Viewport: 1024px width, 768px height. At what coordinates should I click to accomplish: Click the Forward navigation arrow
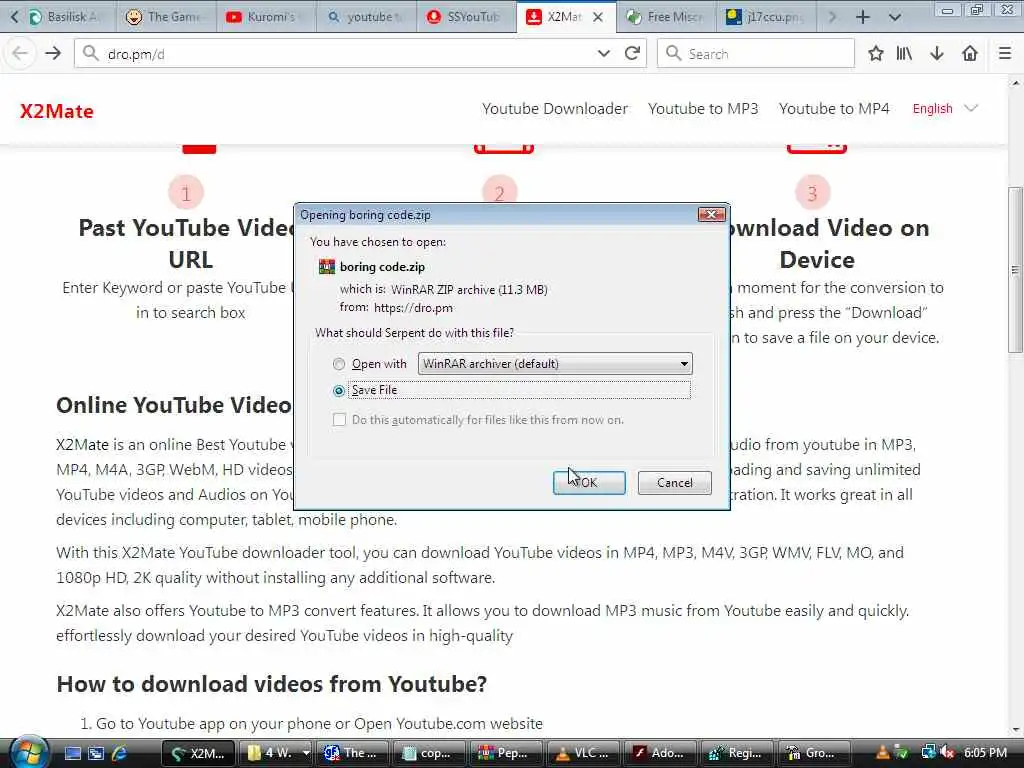click(53, 54)
